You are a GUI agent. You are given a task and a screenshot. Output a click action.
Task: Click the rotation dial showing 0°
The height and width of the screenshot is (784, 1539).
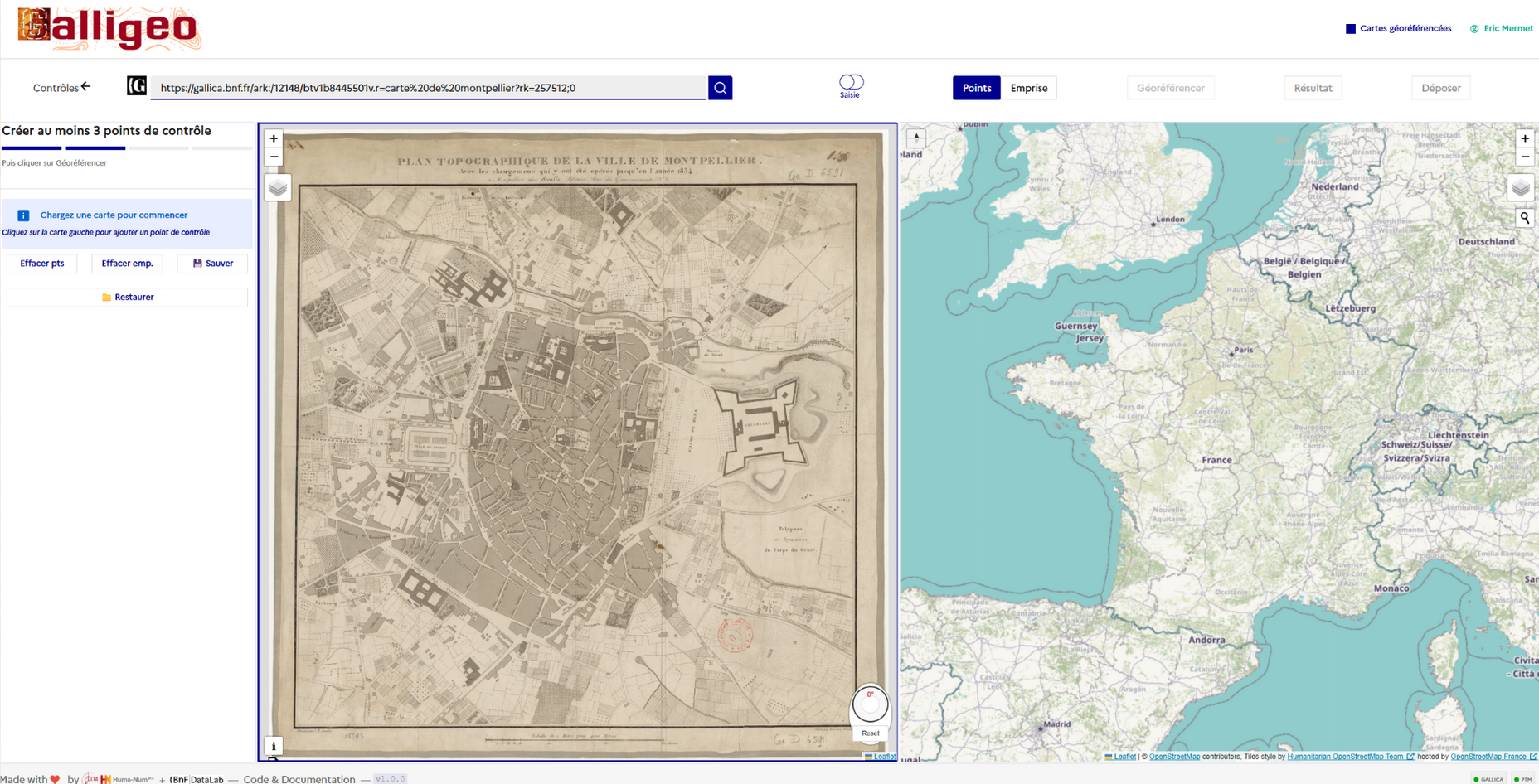pos(870,704)
